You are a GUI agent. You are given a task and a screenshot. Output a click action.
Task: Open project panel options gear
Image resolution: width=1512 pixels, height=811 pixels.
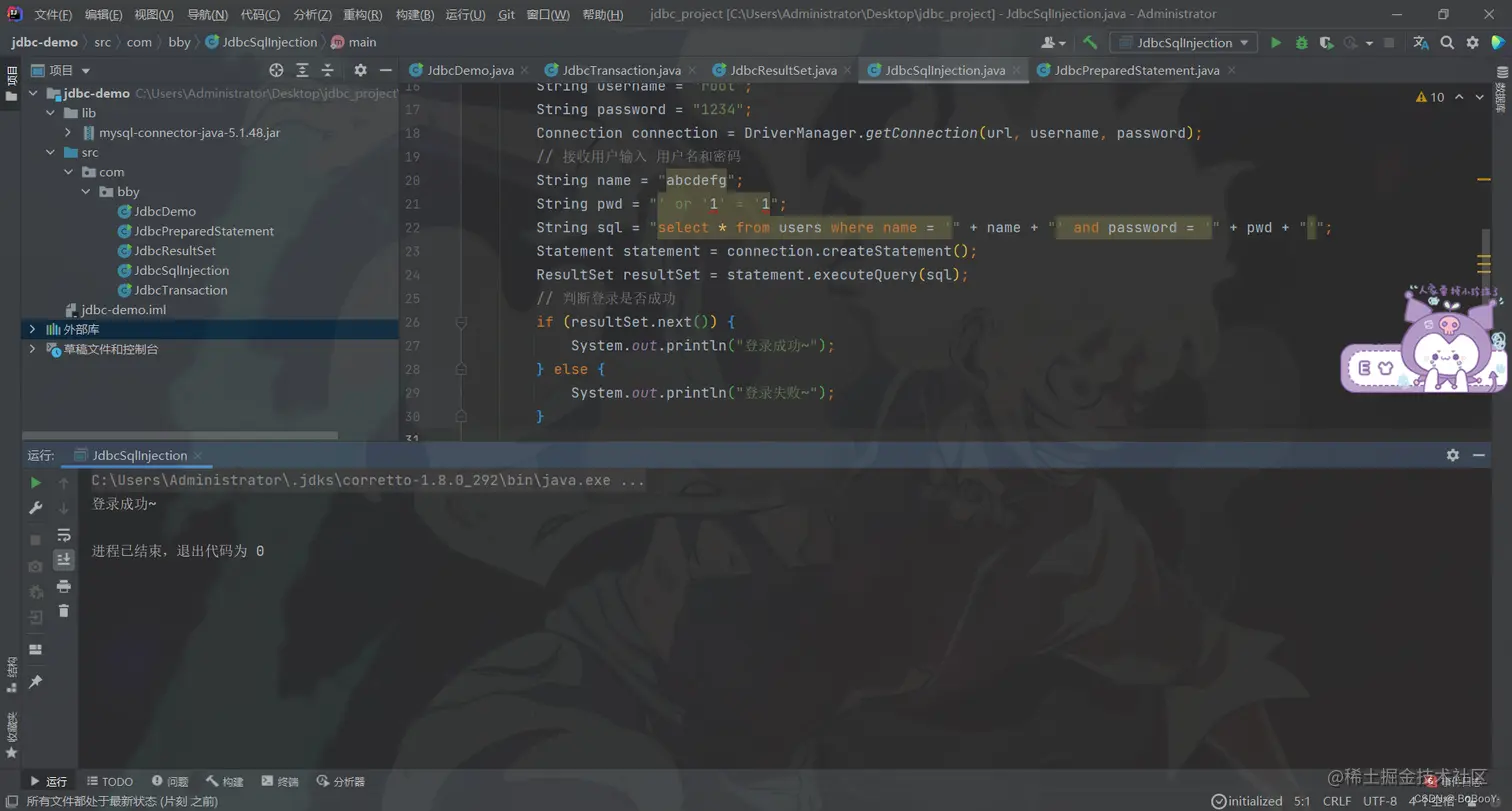click(x=360, y=70)
